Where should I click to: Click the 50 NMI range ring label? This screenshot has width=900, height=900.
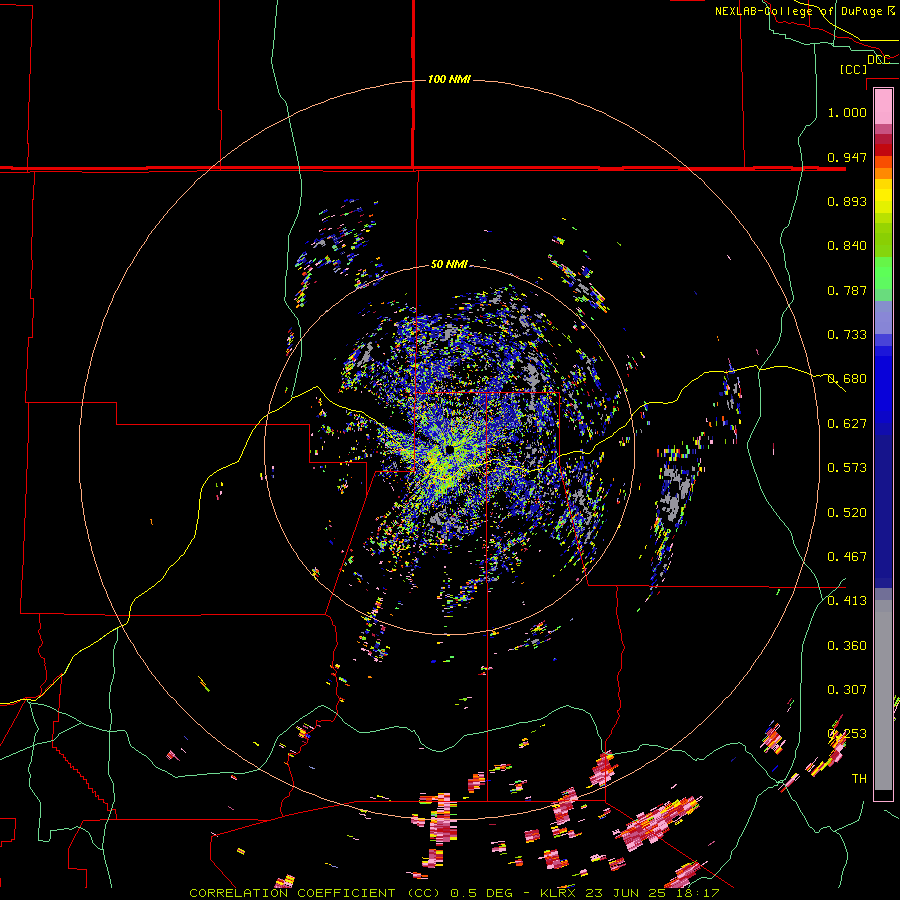click(x=449, y=264)
